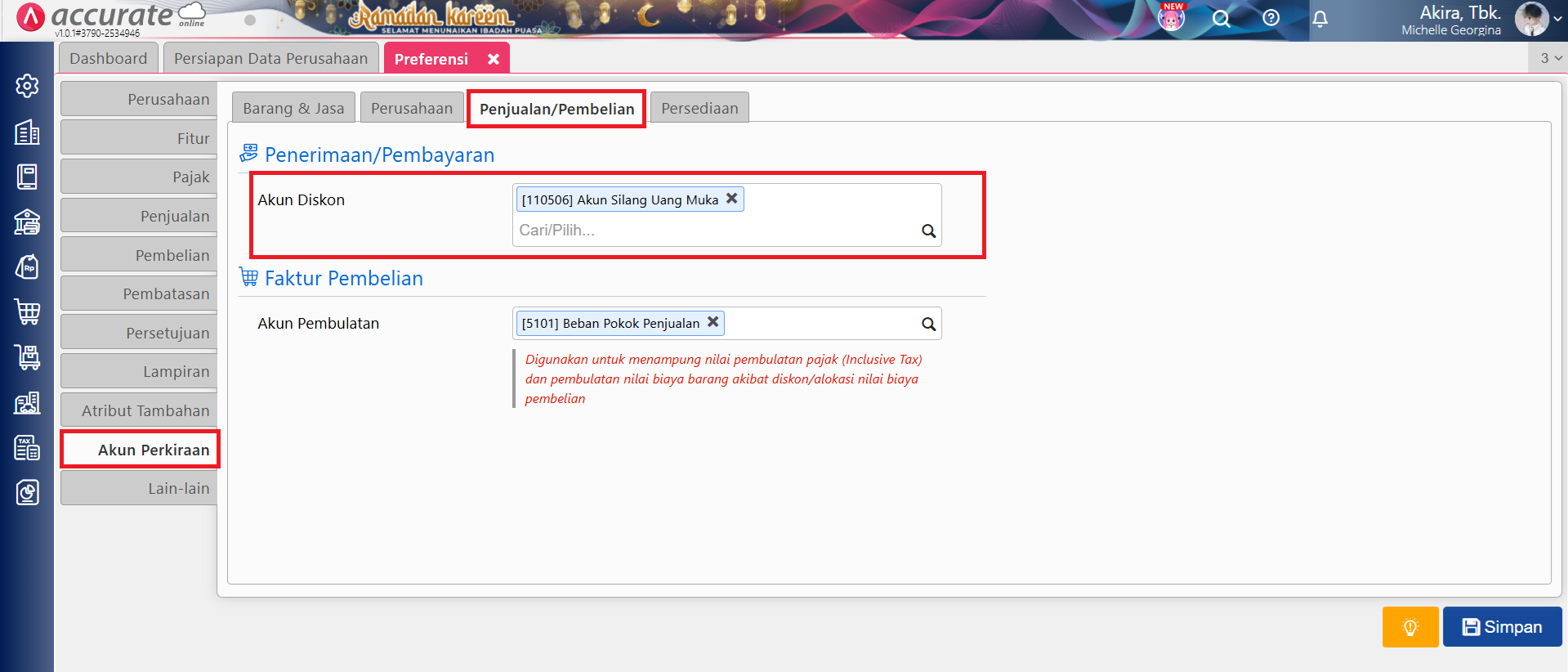The height and width of the screenshot is (672, 1568).
Task: Open the settings gear in the sidebar
Action: click(x=27, y=86)
